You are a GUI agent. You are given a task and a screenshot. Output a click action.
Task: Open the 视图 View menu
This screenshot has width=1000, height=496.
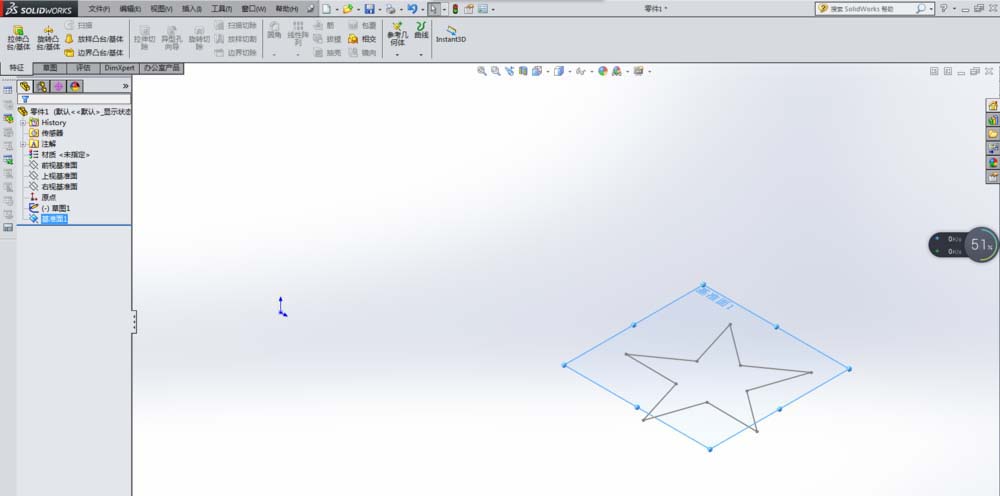[161, 9]
